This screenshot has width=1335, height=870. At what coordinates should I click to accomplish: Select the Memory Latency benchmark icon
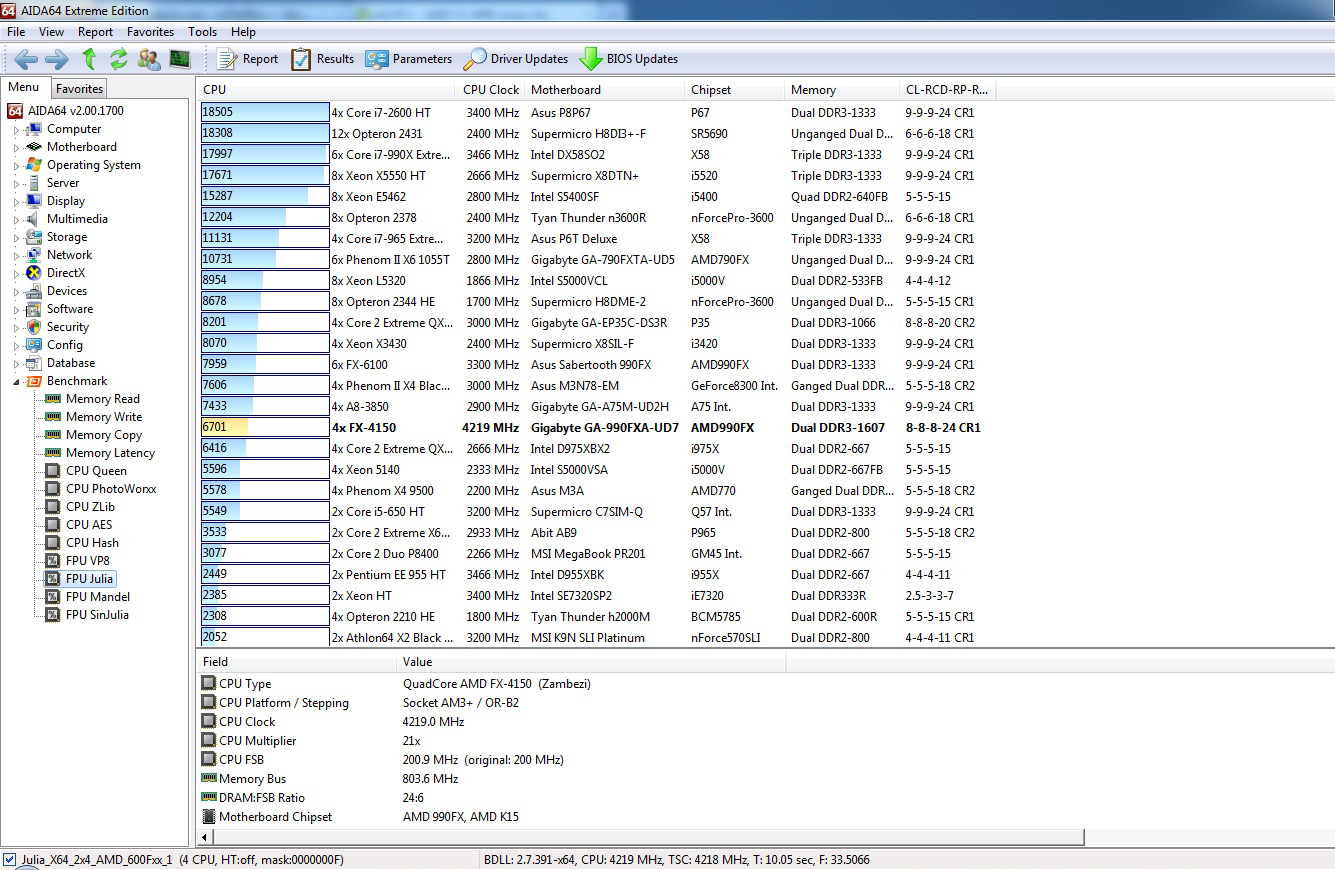53,453
